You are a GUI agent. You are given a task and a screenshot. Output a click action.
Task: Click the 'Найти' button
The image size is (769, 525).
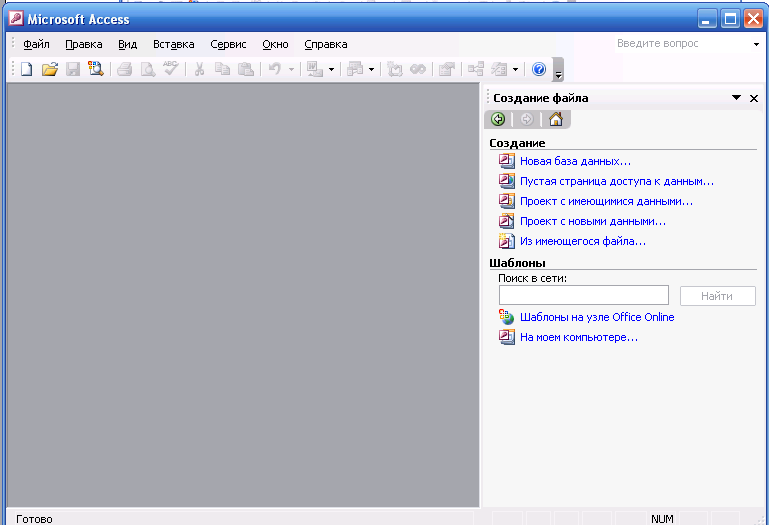tap(718, 296)
